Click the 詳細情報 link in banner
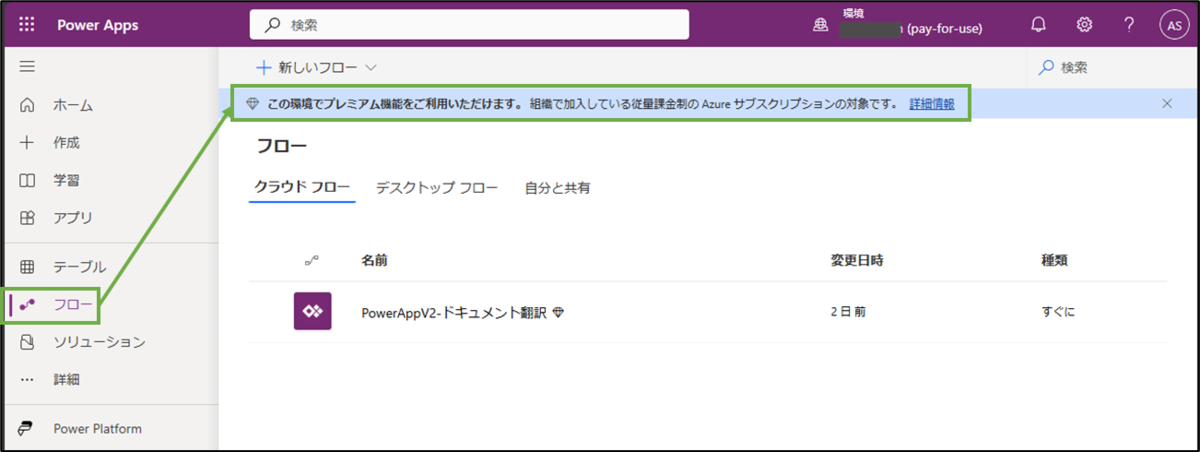The image size is (1200, 452). click(931, 104)
